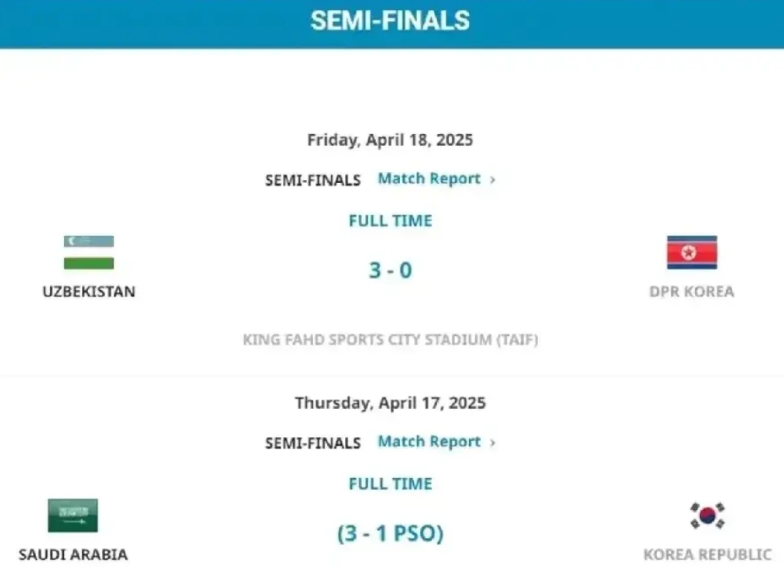The width and height of the screenshot is (784, 583).
Task: Click the UZBEKISTAN team name
Action: (x=89, y=292)
